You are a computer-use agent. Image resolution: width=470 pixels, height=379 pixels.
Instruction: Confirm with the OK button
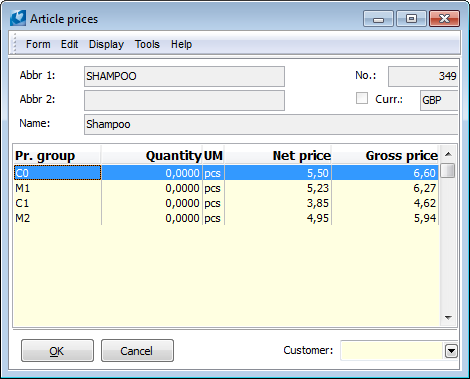(x=57, y=351)
